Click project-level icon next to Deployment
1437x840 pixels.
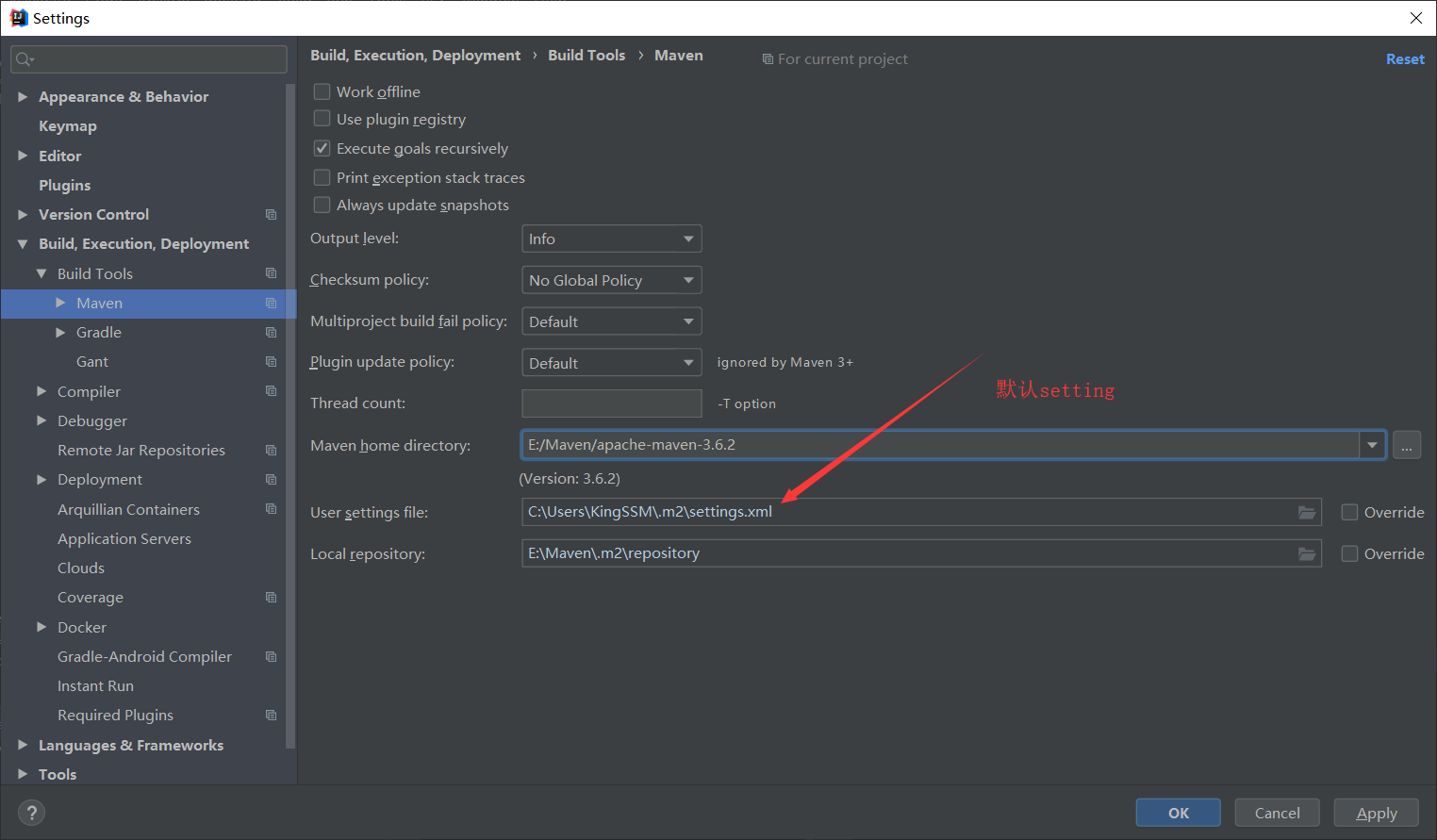[271, 479]
